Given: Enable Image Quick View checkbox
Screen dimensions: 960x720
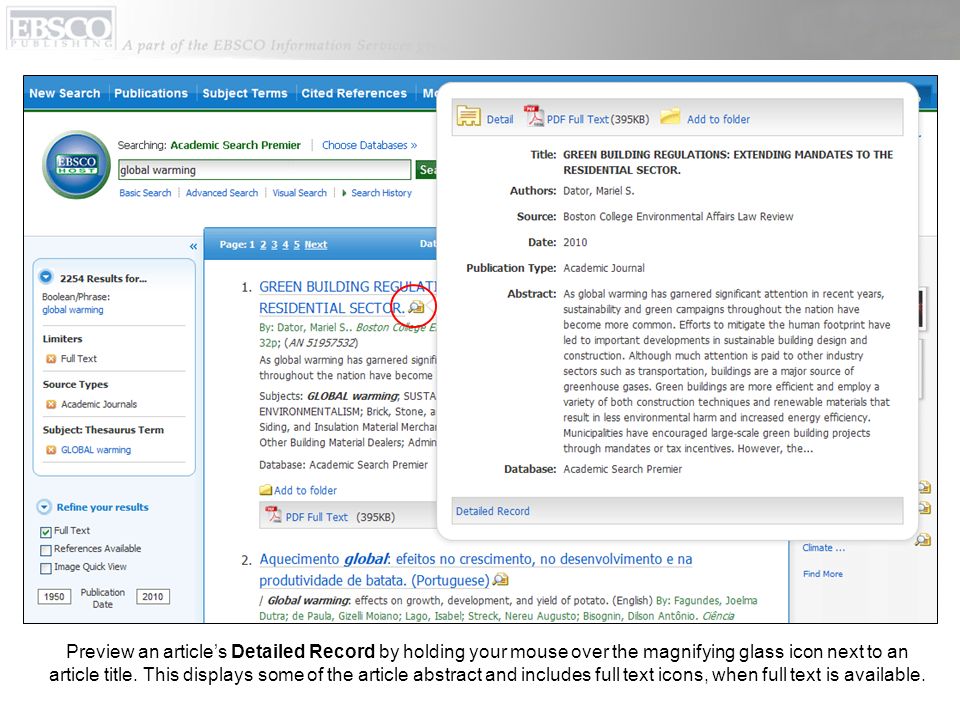Looking at the screenshot, I should pyautogui.click(x=46, y=568).
